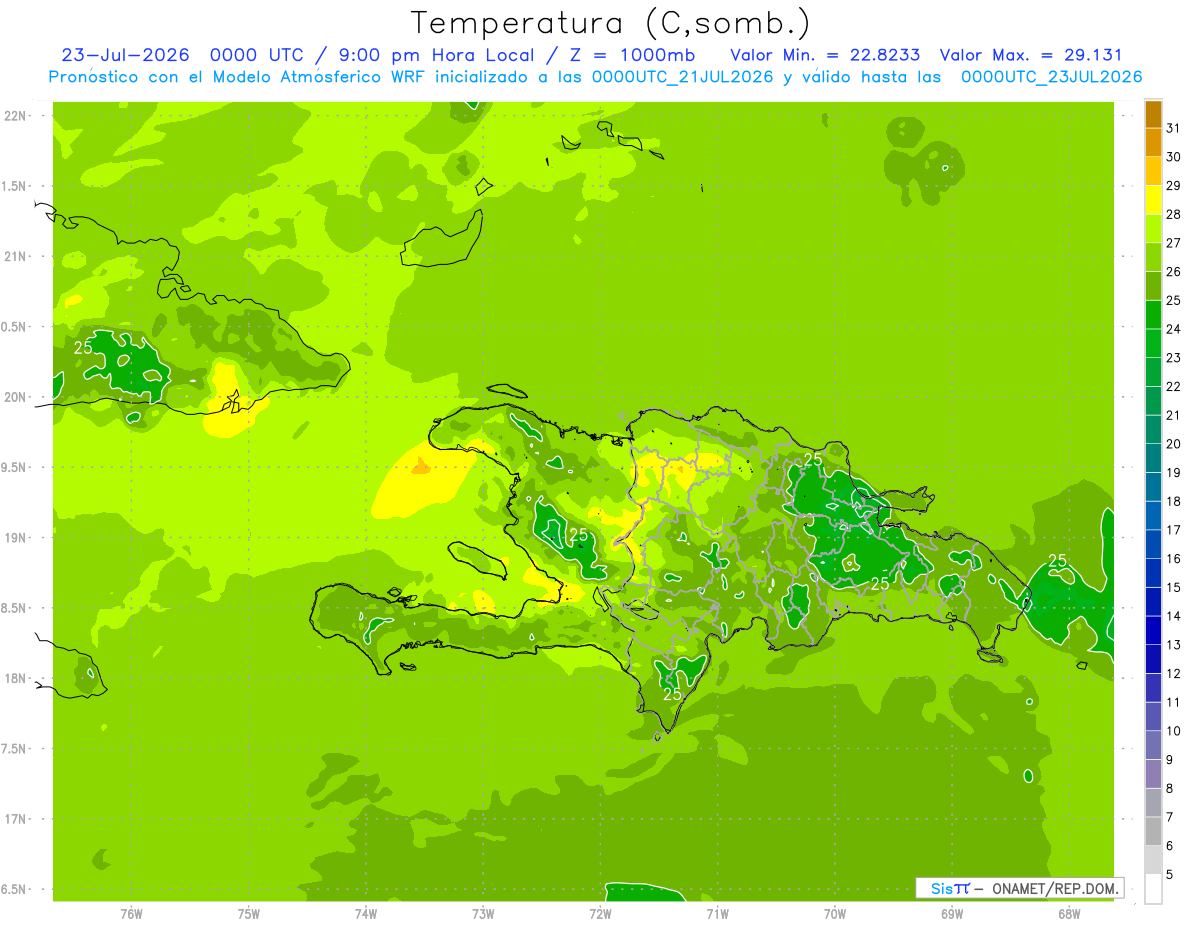The width and height of the screenshot is (1200, 927).
Task: Click the blue legend swatch between 16 and 17
Action: [x=1153, y=544]
